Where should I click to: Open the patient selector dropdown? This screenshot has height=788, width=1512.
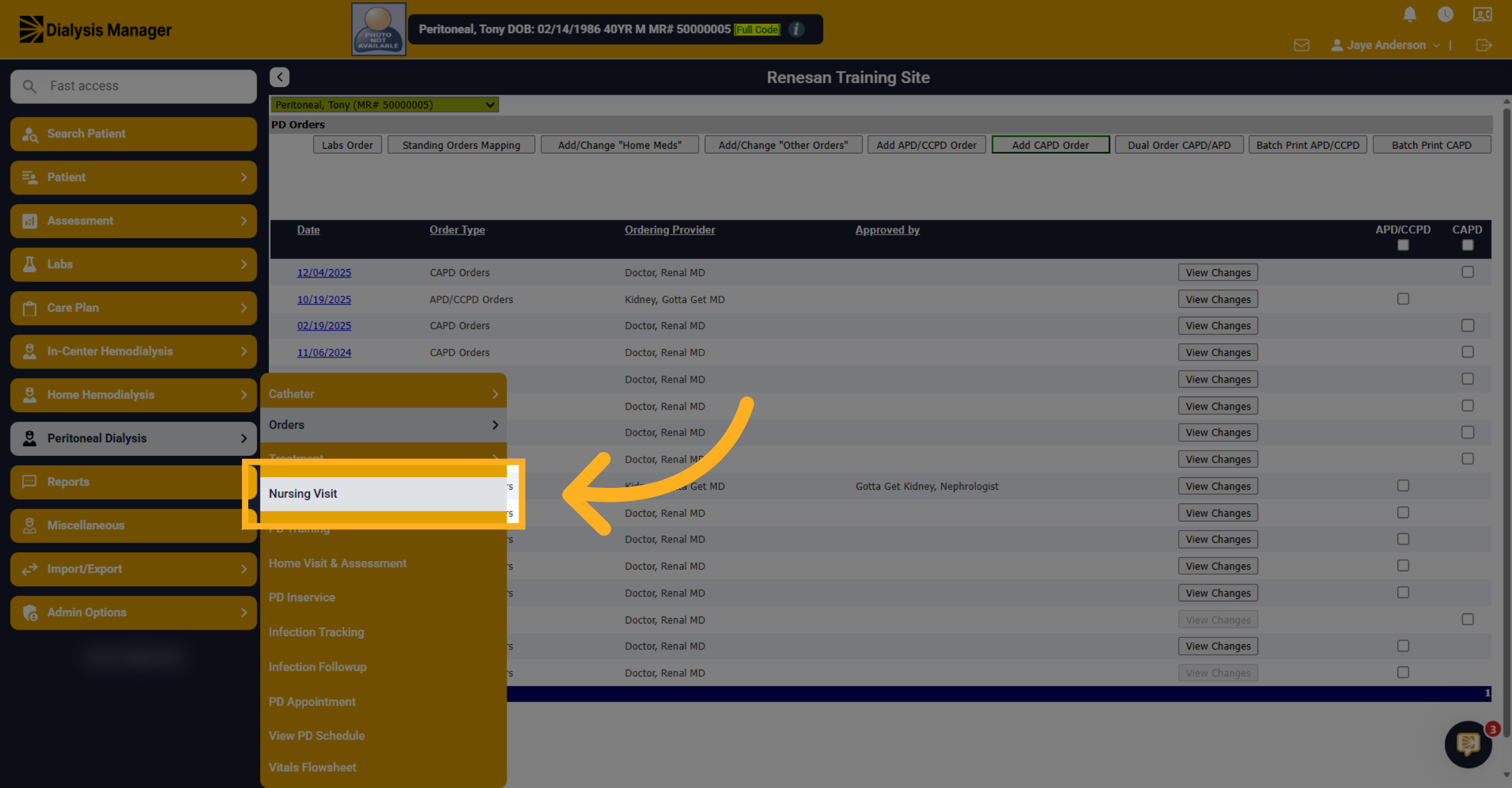(x=384, y=105)
